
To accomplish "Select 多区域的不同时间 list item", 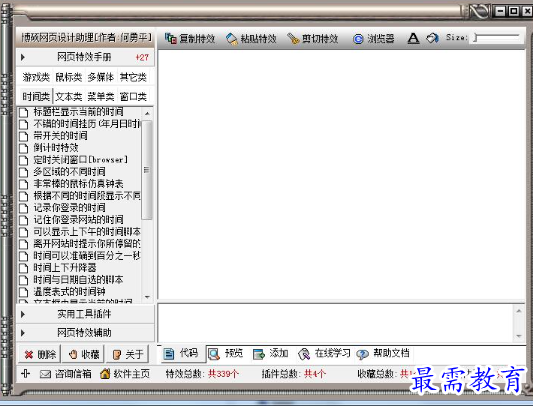I will 69,172.
